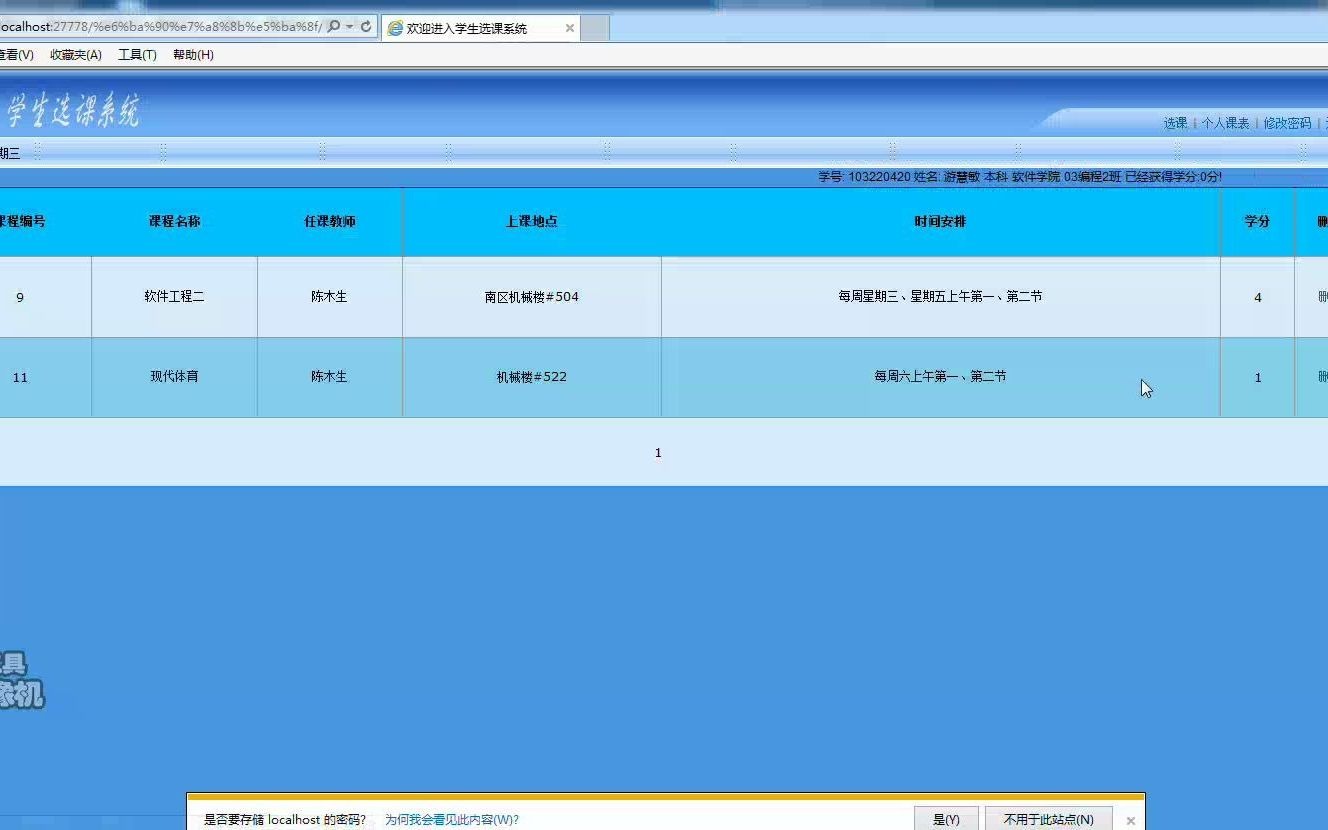
Task: Click the Internet Explorer icon on the tab
Action: tap(395, 29)
